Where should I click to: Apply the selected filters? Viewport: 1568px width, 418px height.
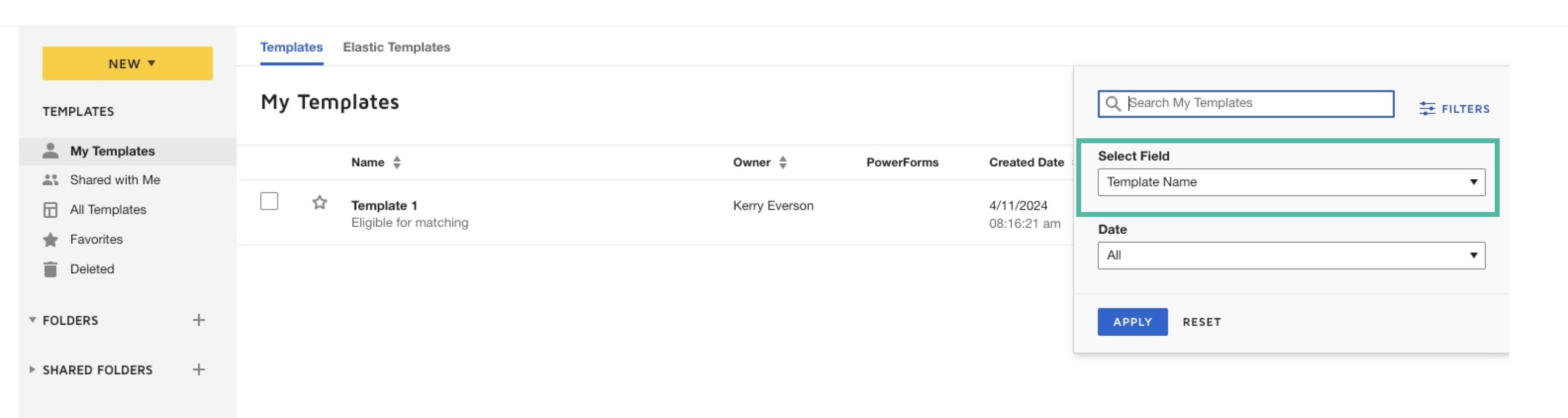pyautogui.click(x=1131, y=322)
